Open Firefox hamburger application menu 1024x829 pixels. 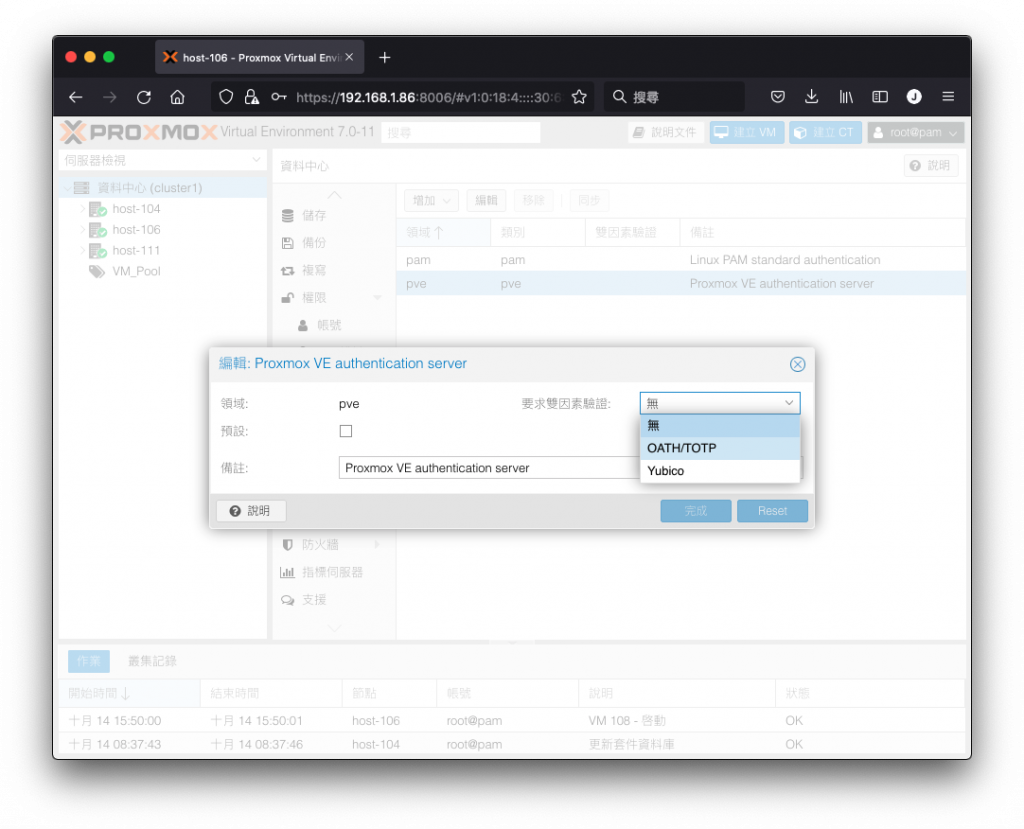[x=948, y=97]
